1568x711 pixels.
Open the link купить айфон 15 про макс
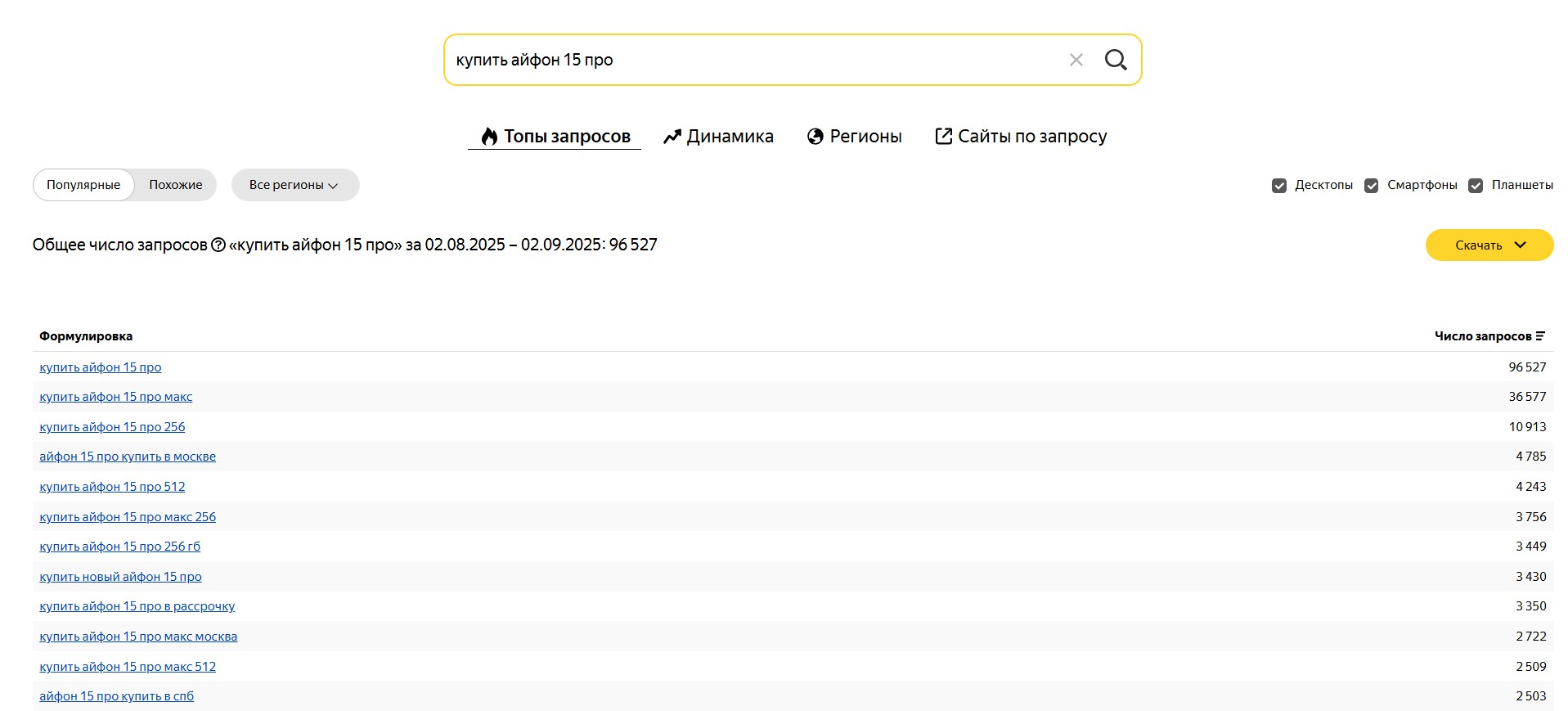[x=116, y=397]
